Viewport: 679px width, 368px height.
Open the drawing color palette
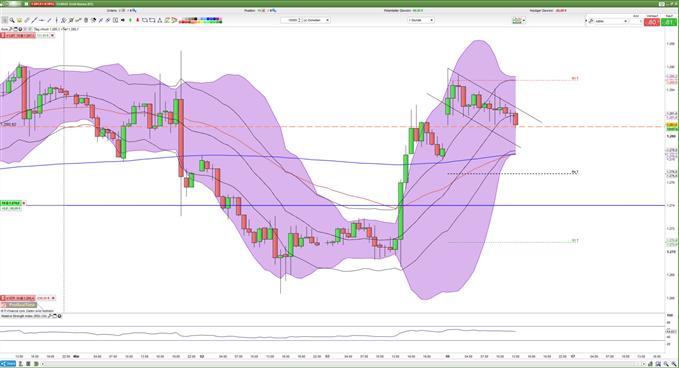tap(200, 20)
